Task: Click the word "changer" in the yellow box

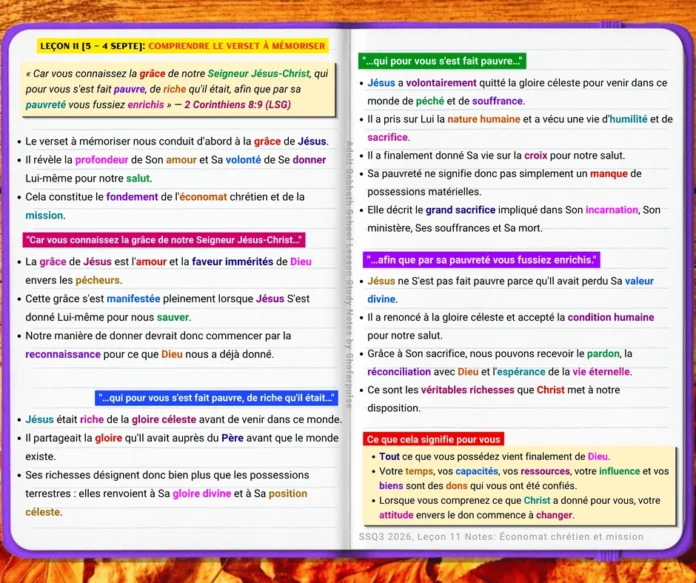Action: [554, 516]
